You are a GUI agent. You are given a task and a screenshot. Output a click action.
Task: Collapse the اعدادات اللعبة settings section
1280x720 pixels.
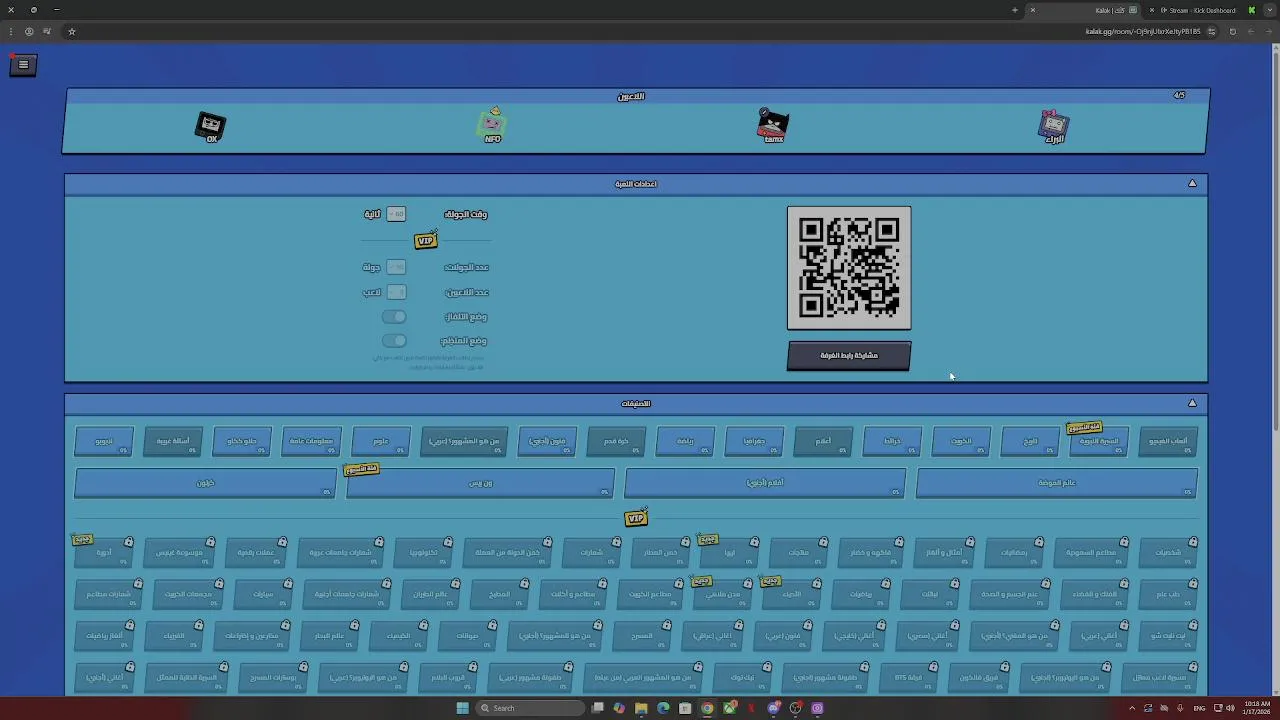pos(1192,183)
